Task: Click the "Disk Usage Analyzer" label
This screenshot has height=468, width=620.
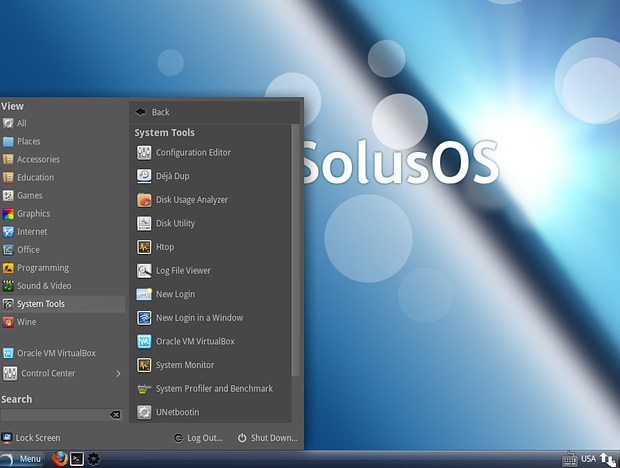Action: [192, 200]
